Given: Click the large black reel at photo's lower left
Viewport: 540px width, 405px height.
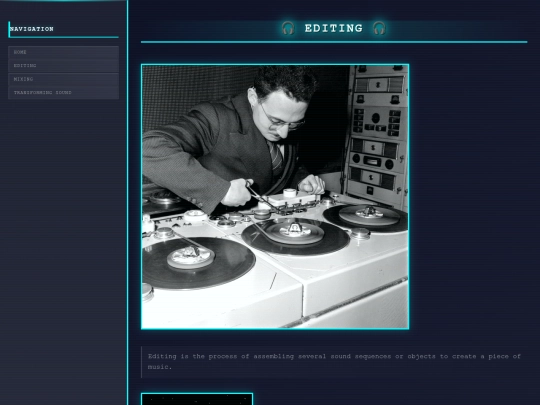Looking at the screenshot, I should 198,262.
